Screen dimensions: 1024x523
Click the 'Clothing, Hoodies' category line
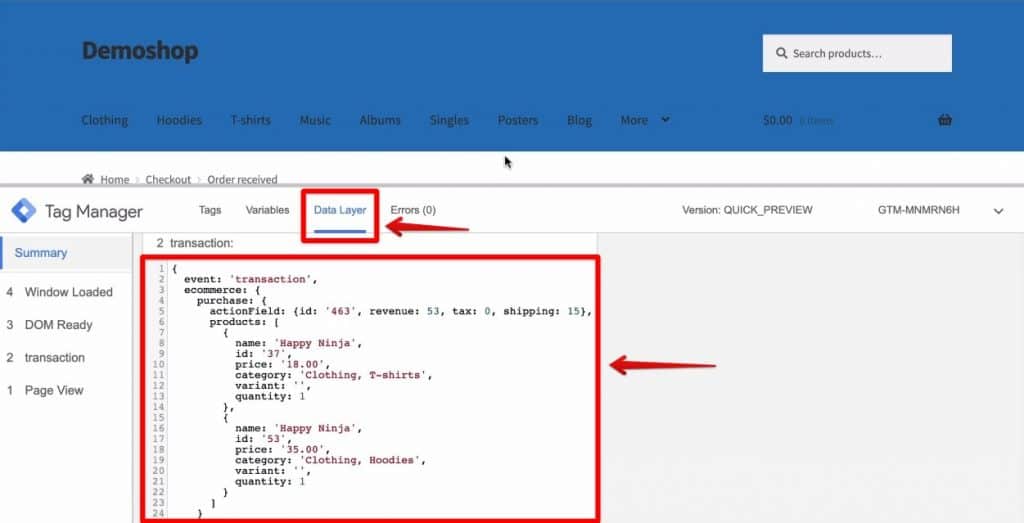(x=330, y=460)
